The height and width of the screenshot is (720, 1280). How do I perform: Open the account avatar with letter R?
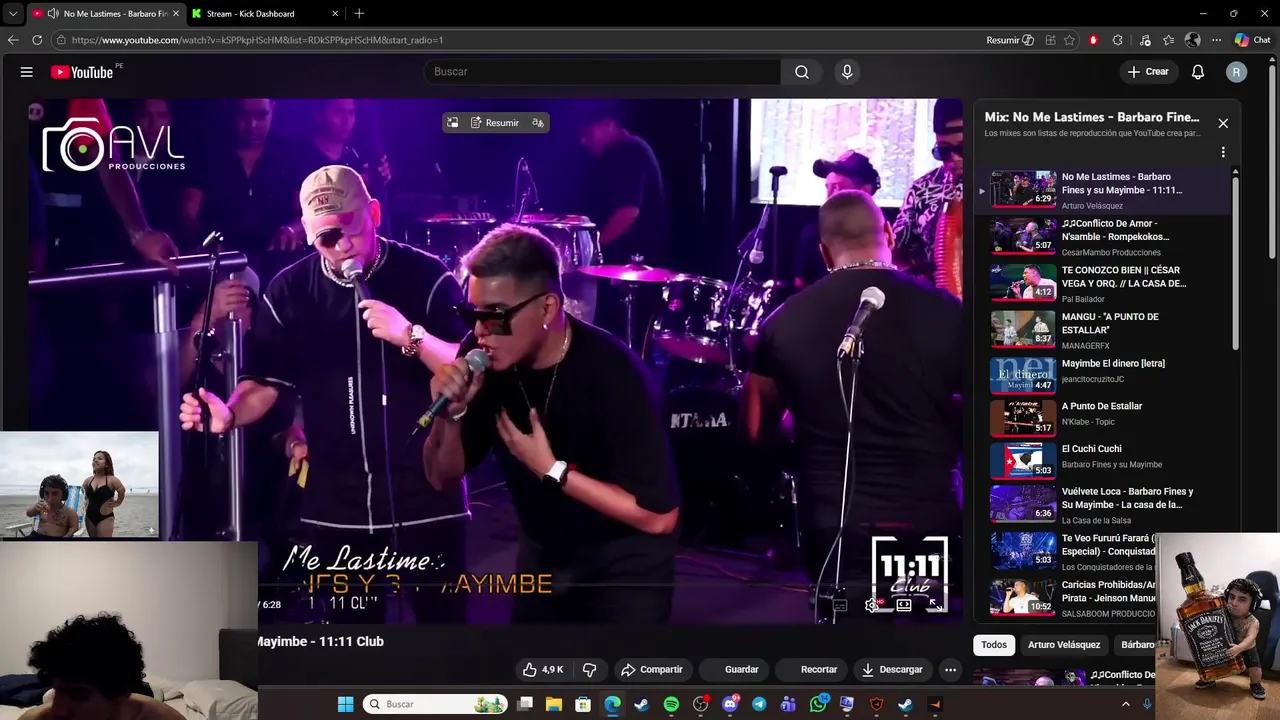click(1237, 72)
